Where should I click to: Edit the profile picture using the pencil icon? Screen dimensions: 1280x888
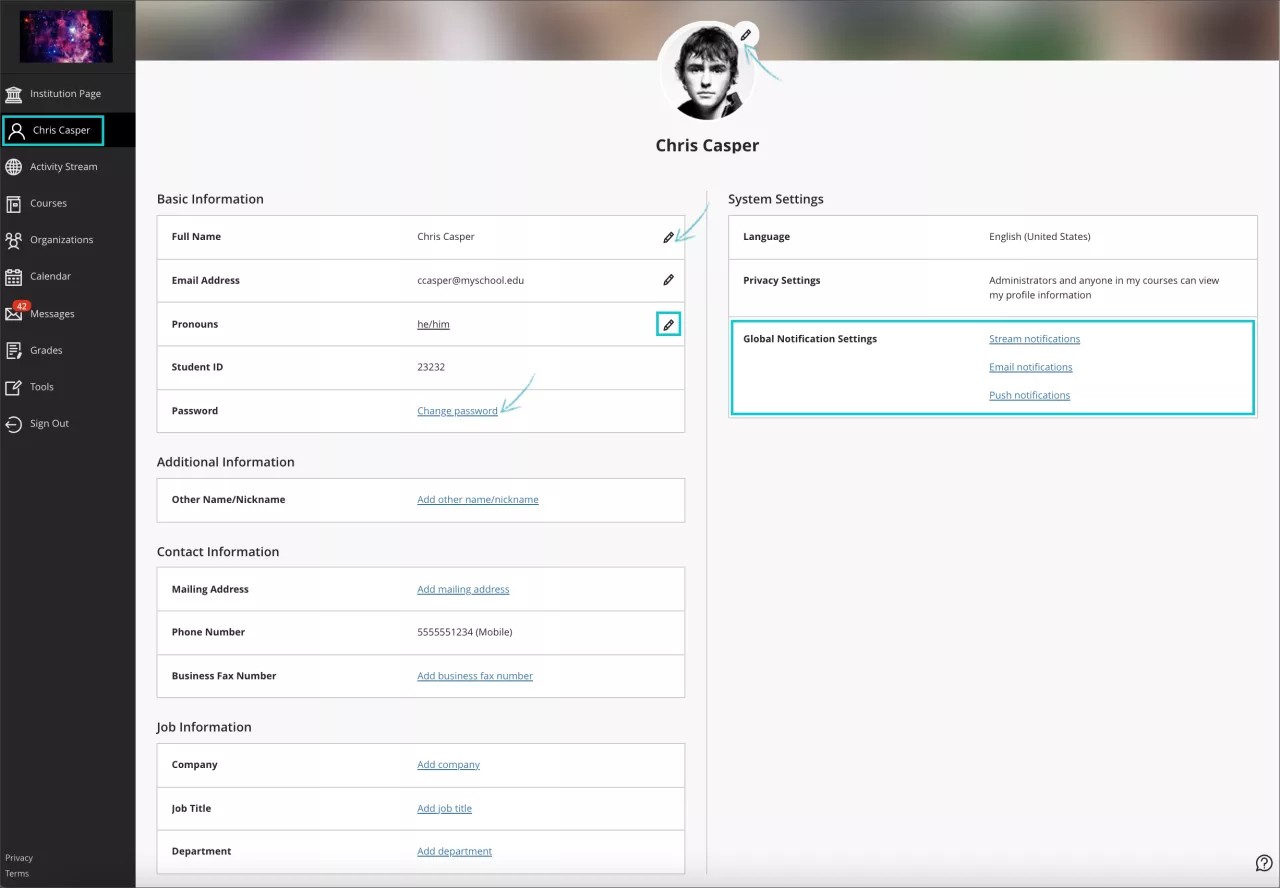point(745,34)
